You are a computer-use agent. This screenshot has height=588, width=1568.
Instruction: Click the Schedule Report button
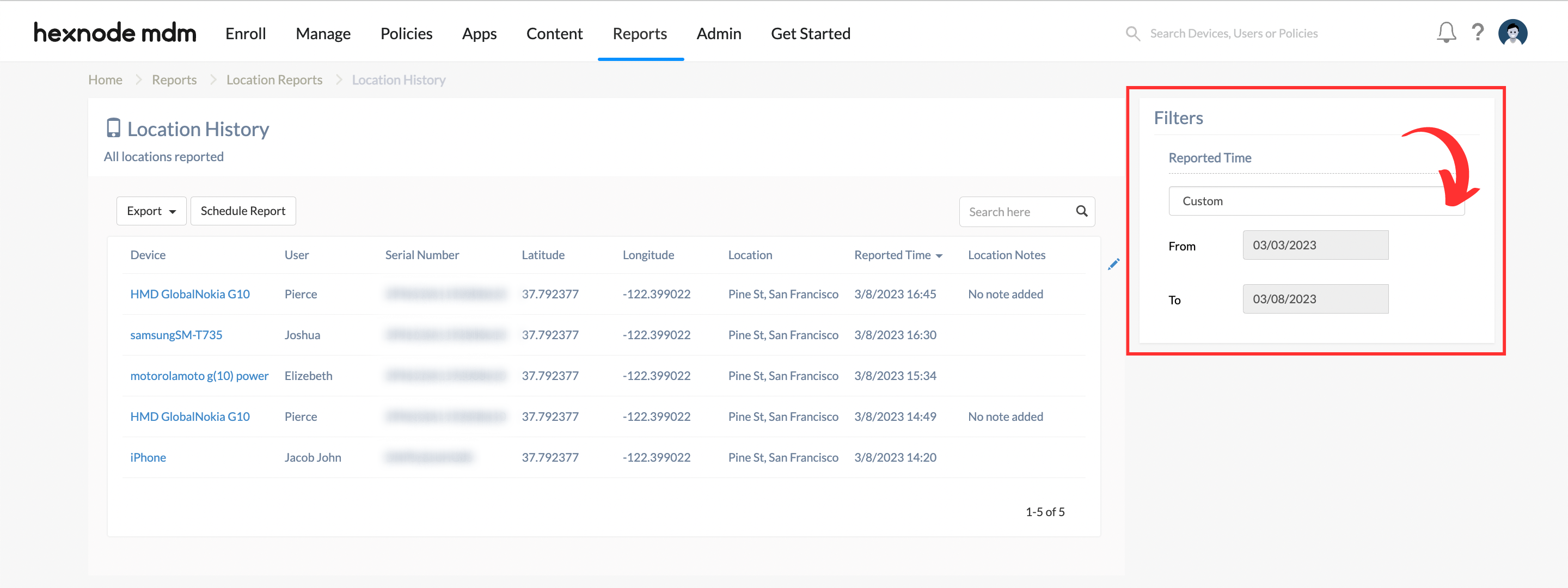coord(243,211)
